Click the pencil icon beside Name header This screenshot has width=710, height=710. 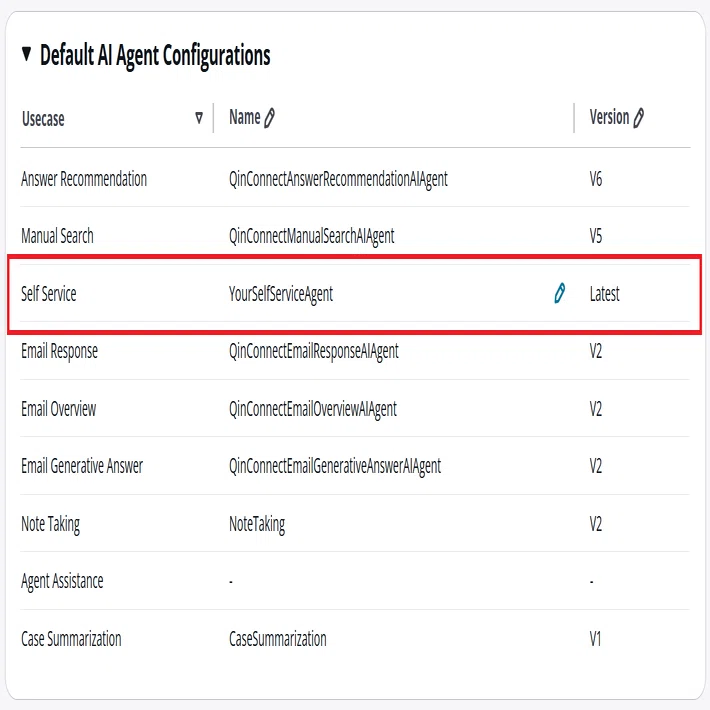click(x=269, y=118)
